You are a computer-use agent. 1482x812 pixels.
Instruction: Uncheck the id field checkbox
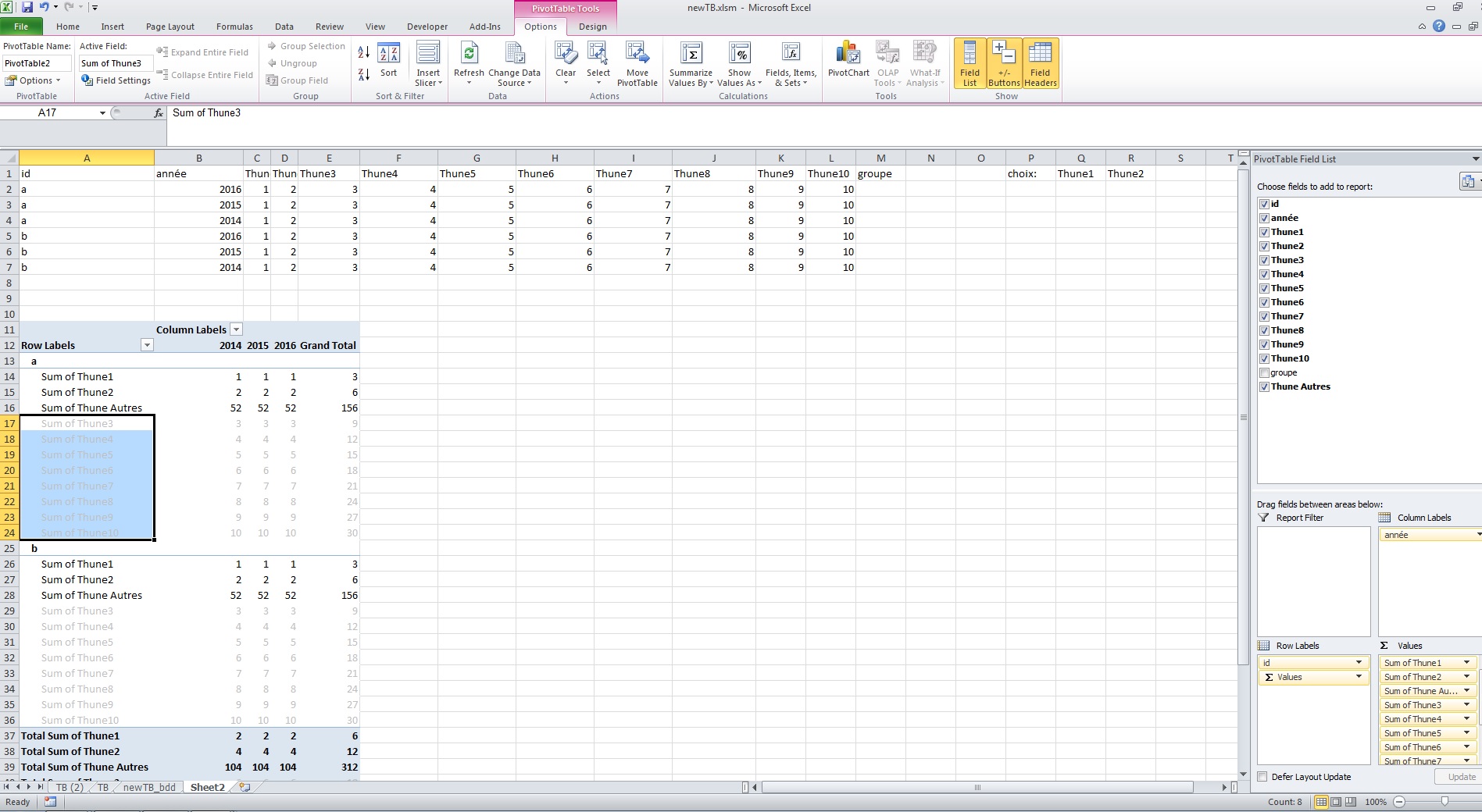click(1264, 204)
